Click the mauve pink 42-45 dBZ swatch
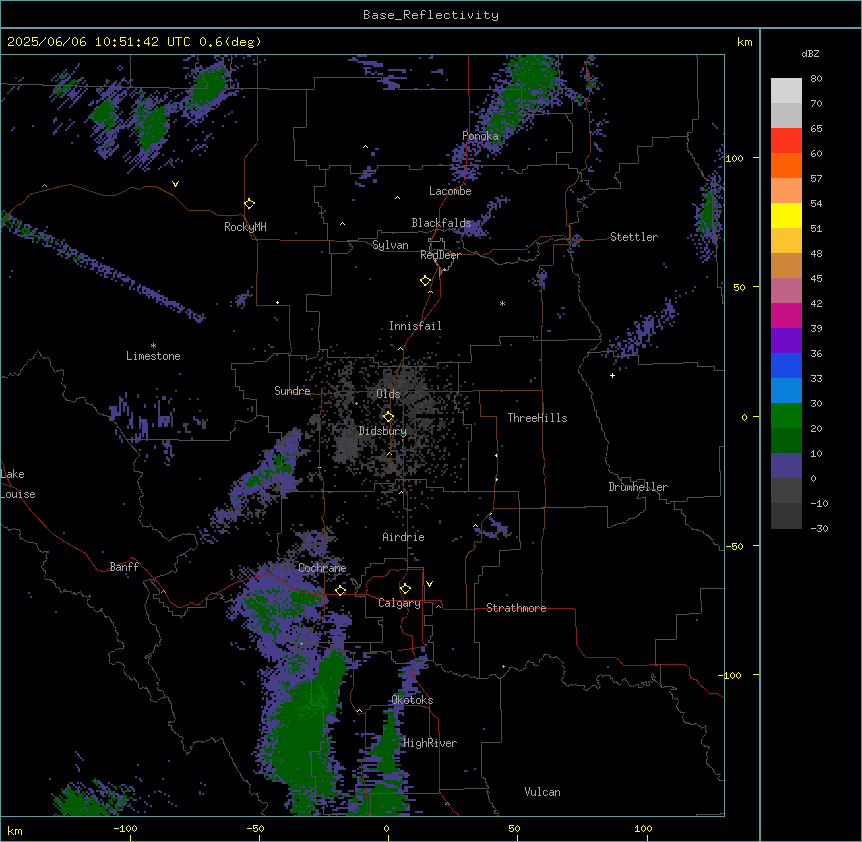Screen dimensions: 862x842 coord(786,291)
